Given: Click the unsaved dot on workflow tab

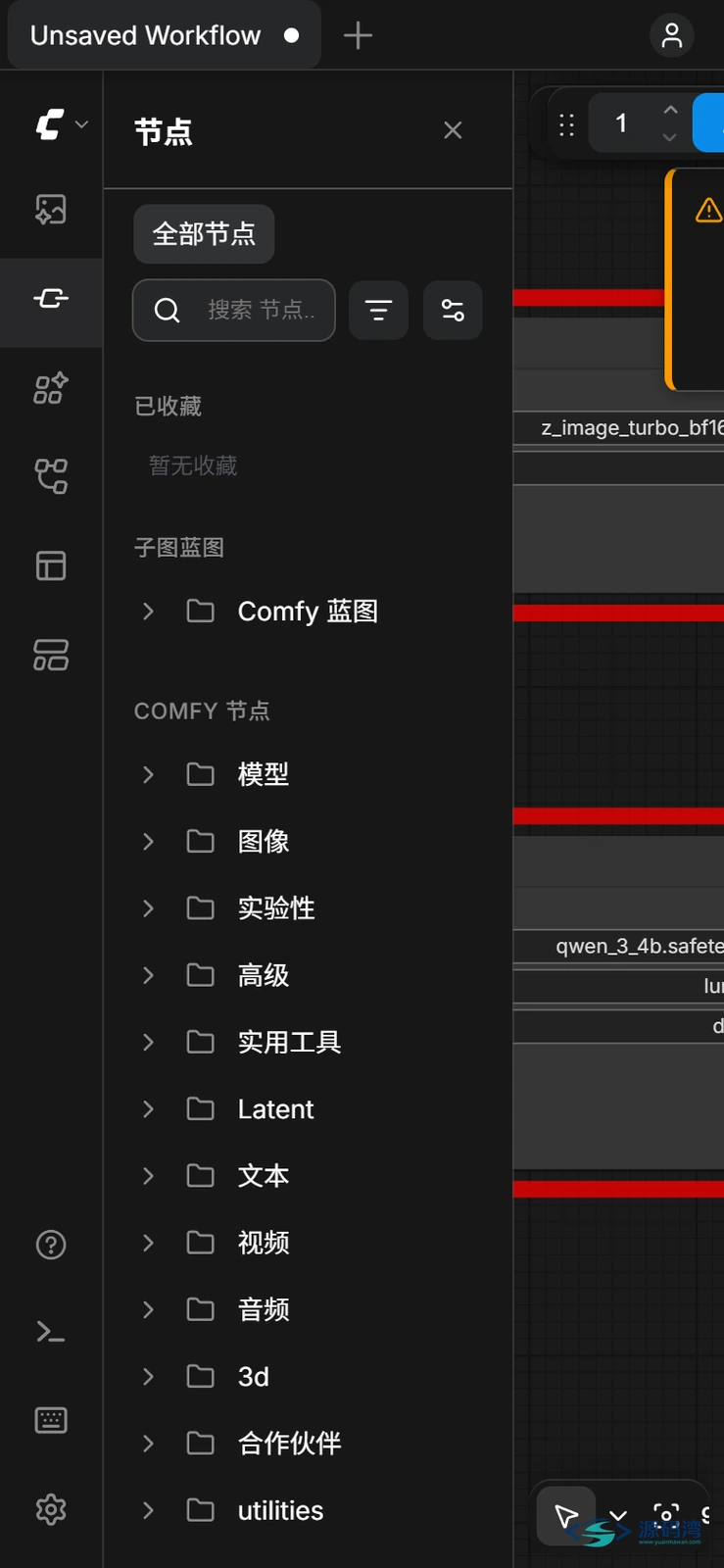Looking at the screenshot, I should (291, 35).
